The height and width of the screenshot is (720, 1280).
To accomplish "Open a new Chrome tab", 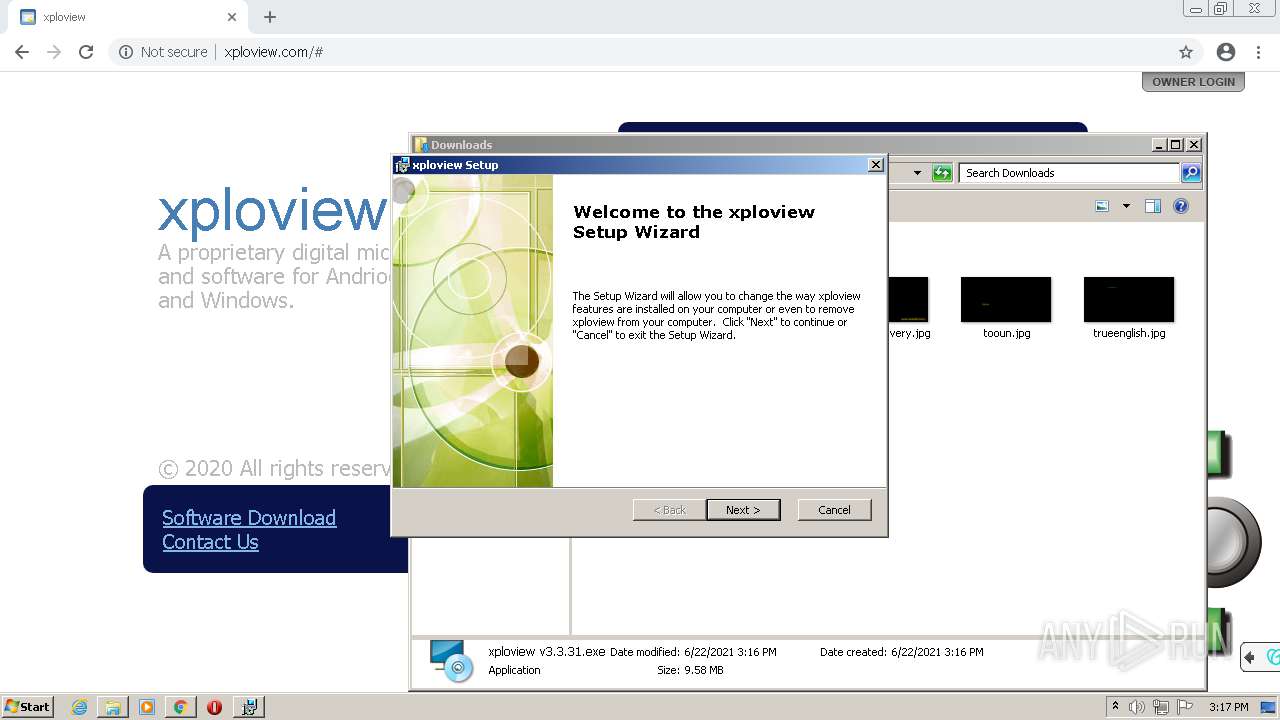I will click(x=270, y=17).
